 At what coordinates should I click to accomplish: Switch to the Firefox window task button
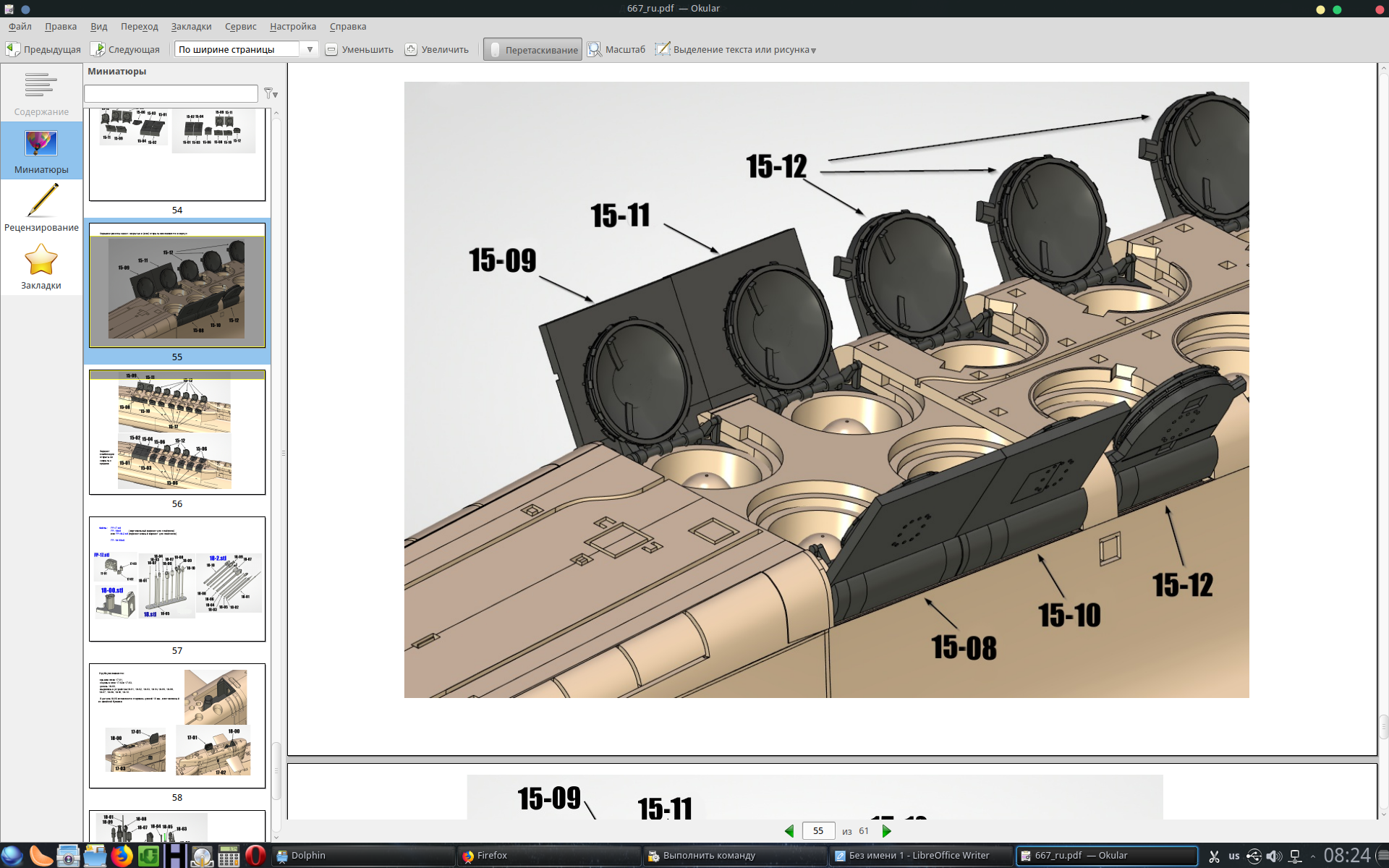(x=549, y=856)
